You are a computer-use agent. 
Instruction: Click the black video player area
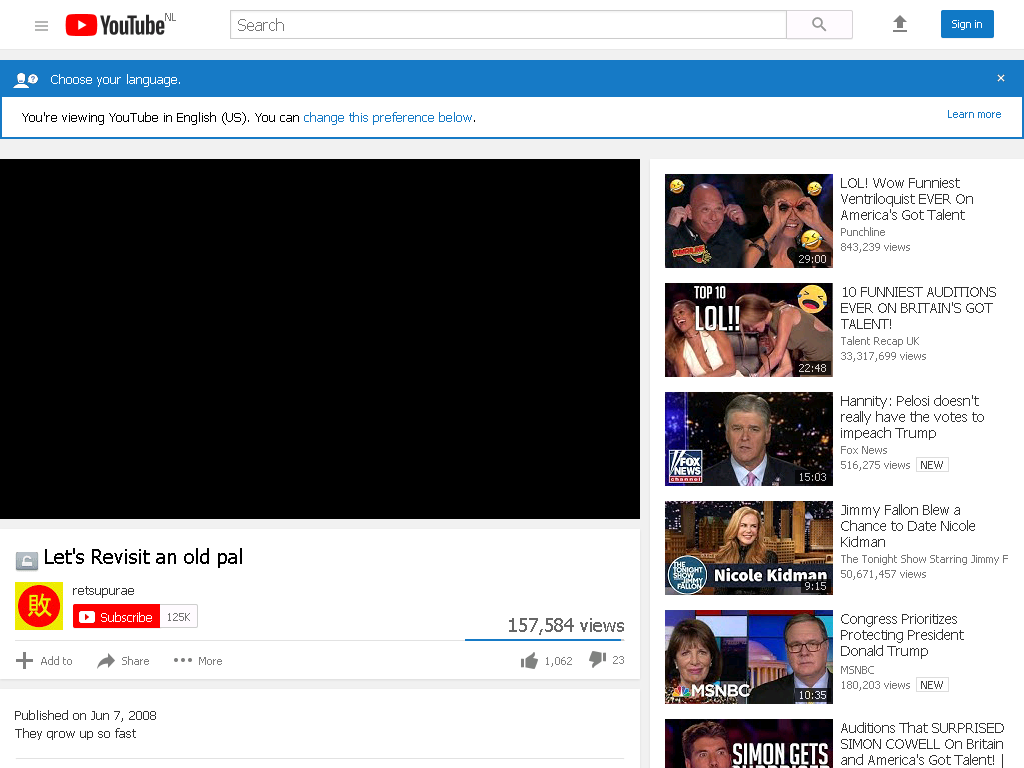pyautogui.click(x=320, y=339)
